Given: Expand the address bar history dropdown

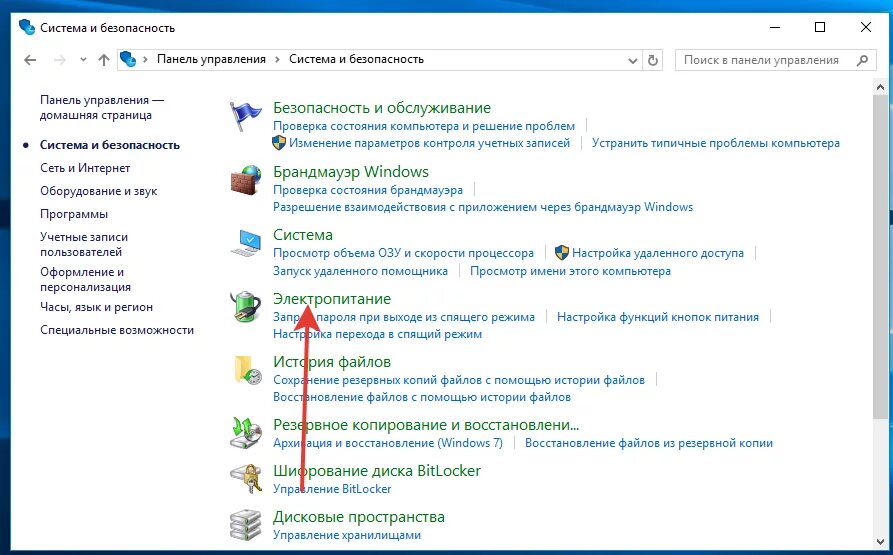Looking at the screenshot, I should coord(632,60).
